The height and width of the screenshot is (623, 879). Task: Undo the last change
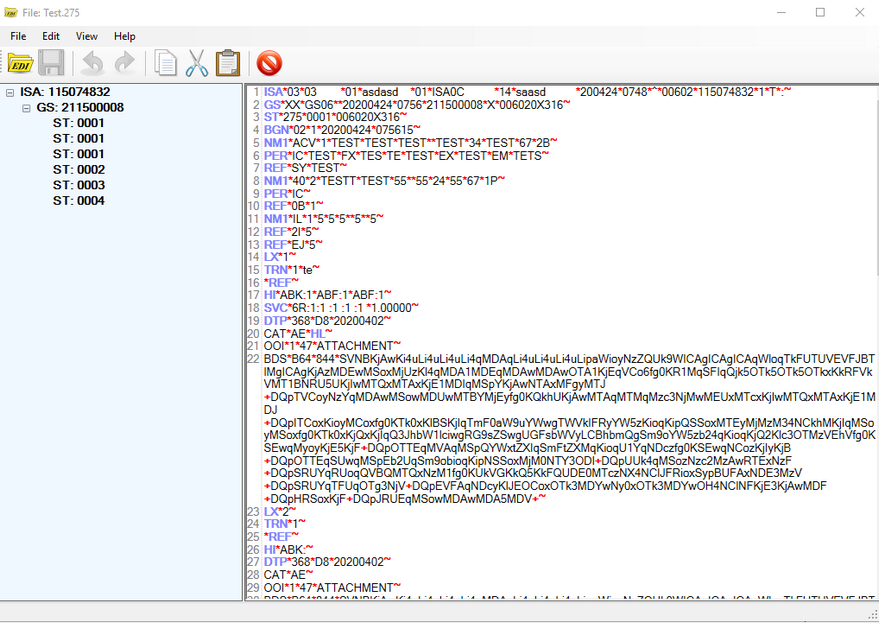tap(93, 63)
